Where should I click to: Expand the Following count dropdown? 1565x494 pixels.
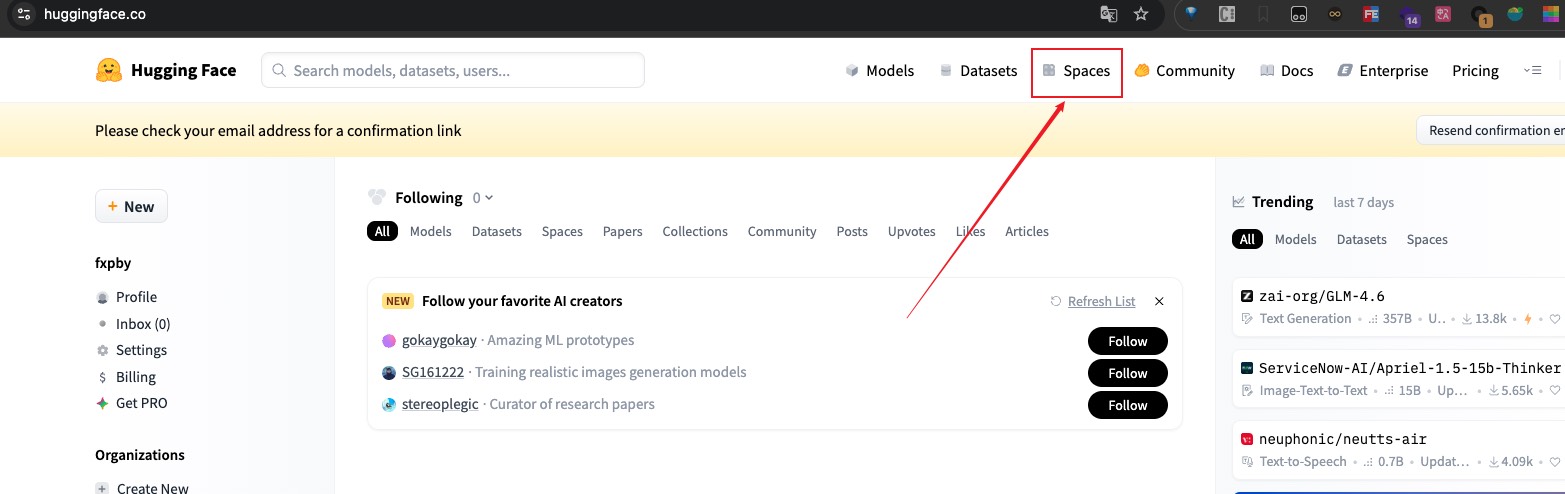pyautogui.click(x=483, y=198)
